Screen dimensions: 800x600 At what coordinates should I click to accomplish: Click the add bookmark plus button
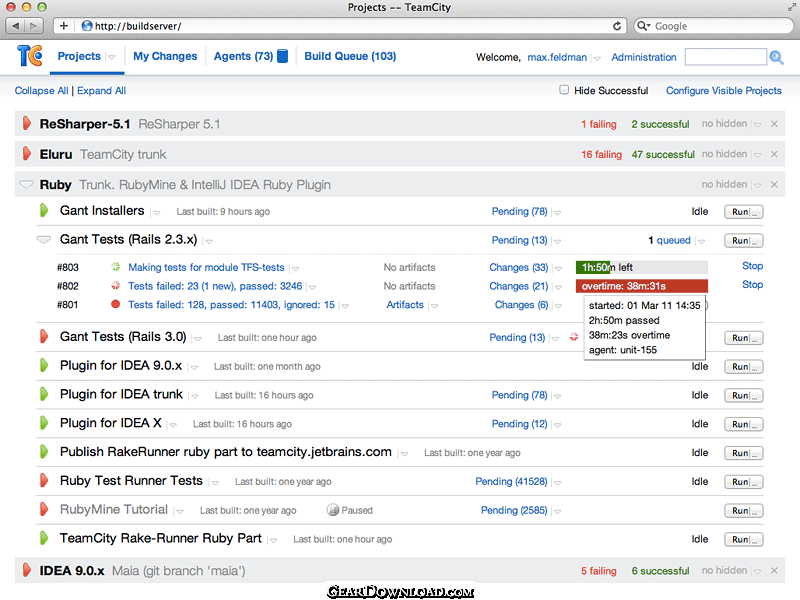click(x=64, y=26)
